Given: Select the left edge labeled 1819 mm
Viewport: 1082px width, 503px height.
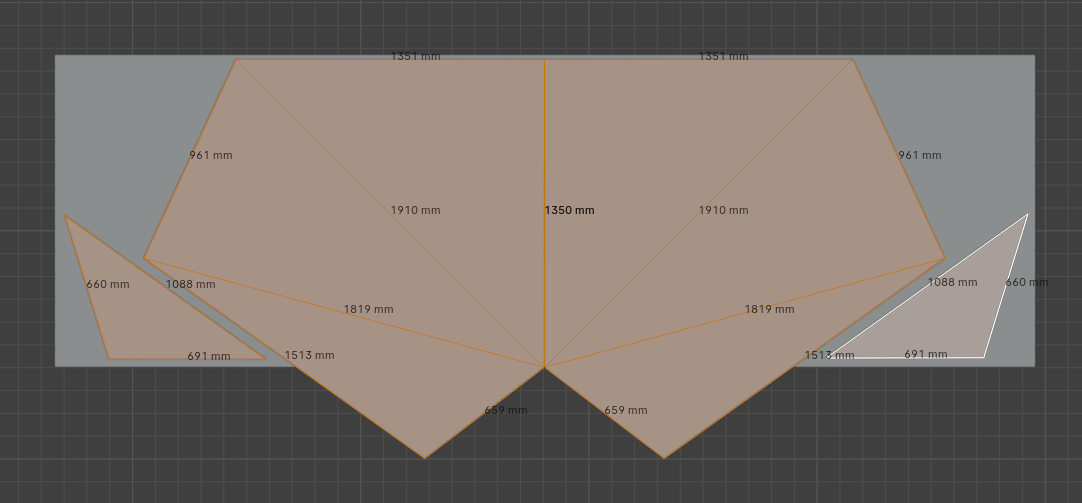Looking at the screenshot, I should click(x=300, y=299).
